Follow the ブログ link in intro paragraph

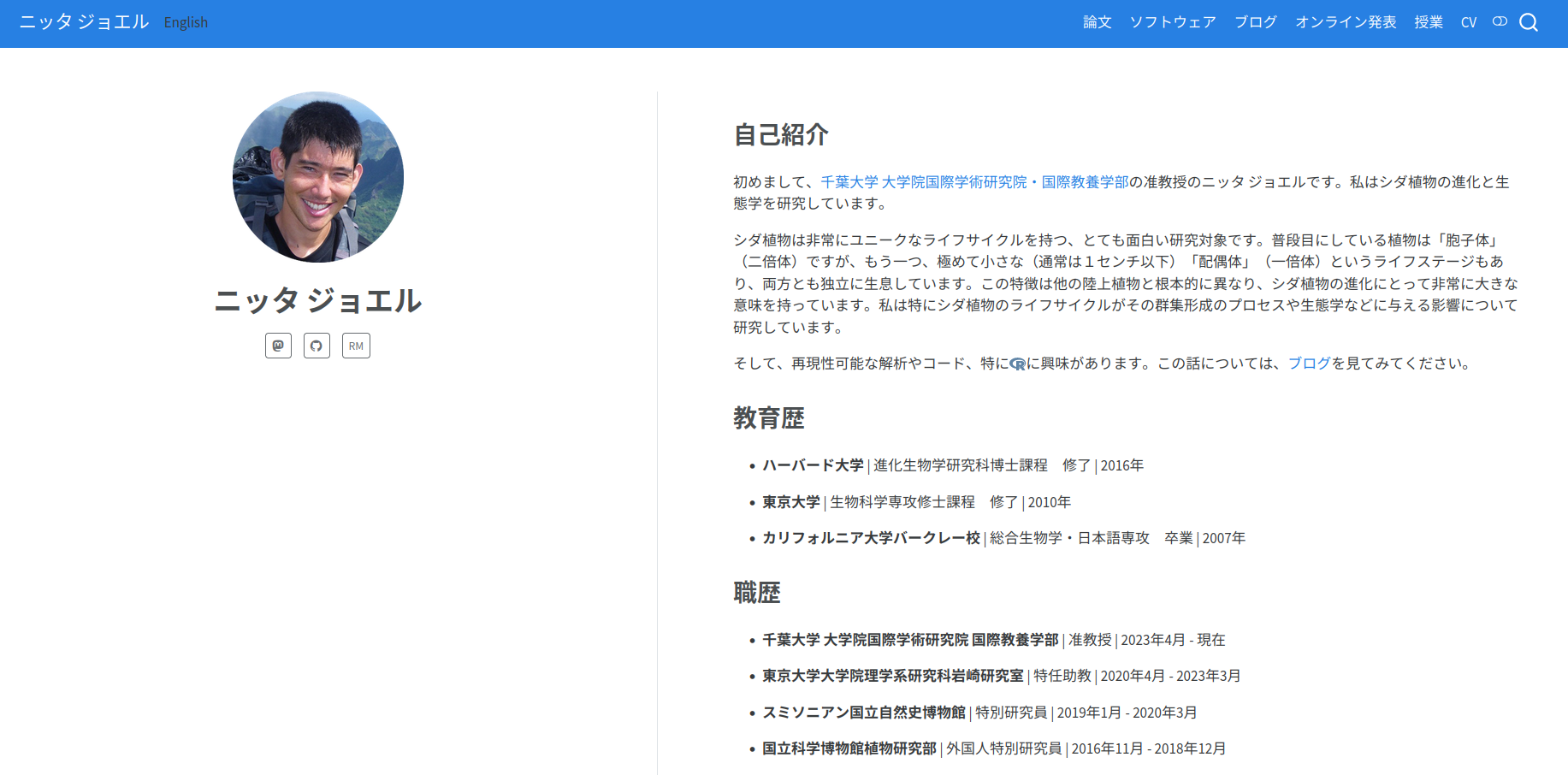click(1309, 364)
